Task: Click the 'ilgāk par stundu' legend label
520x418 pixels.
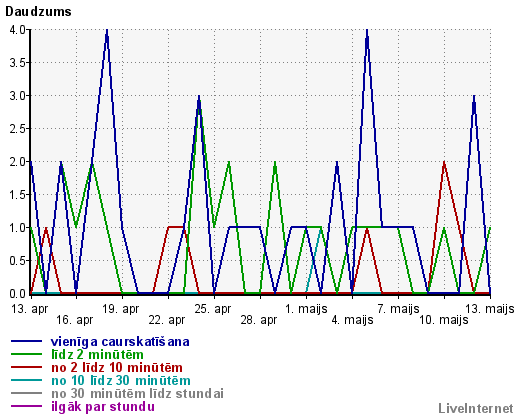Action: pyautogui.click(x=103, y=407)
